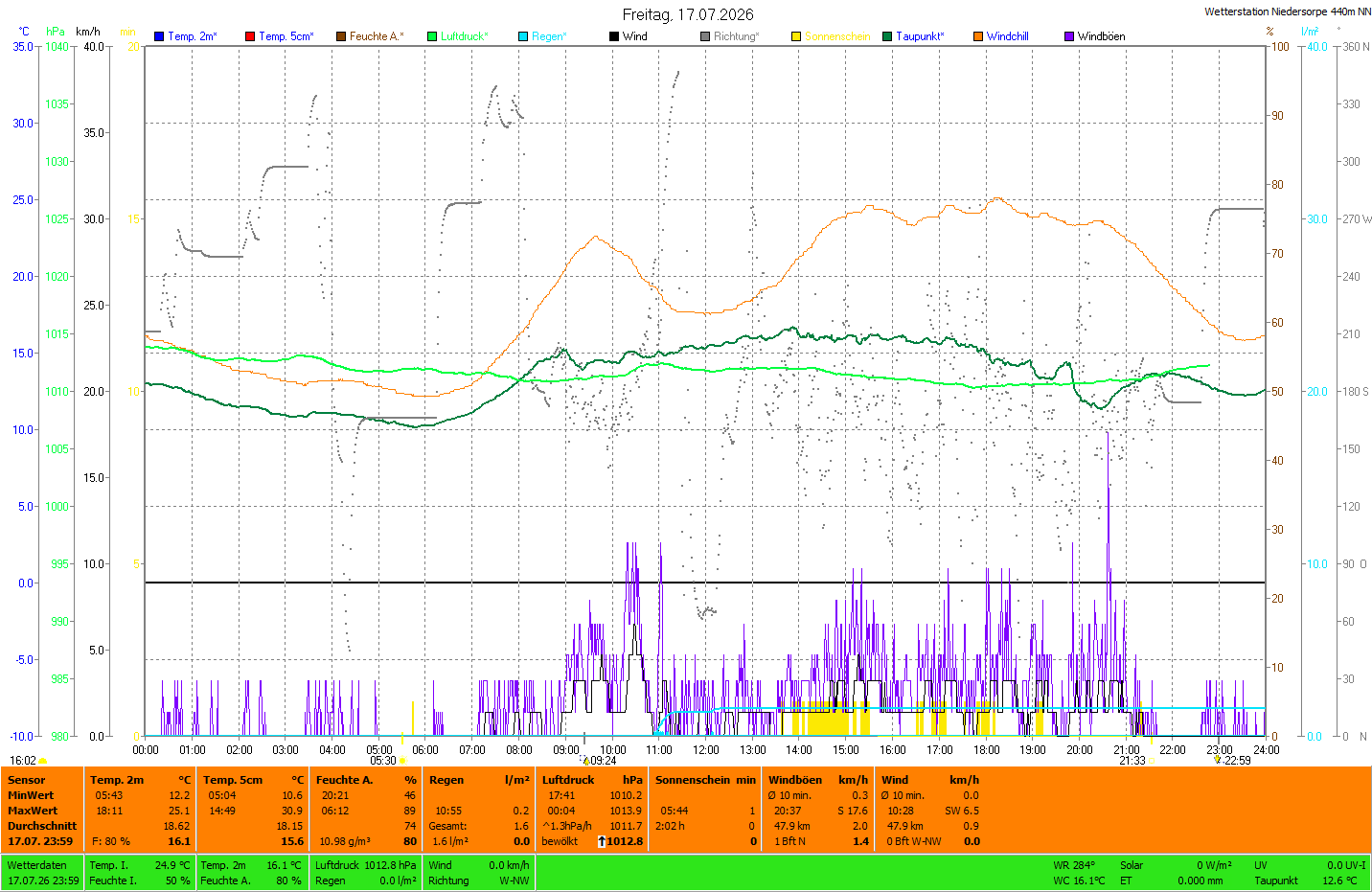
Task: Toggle the cyan Regen legend marker
Action: pyautogui.click(x=523, y=36)
